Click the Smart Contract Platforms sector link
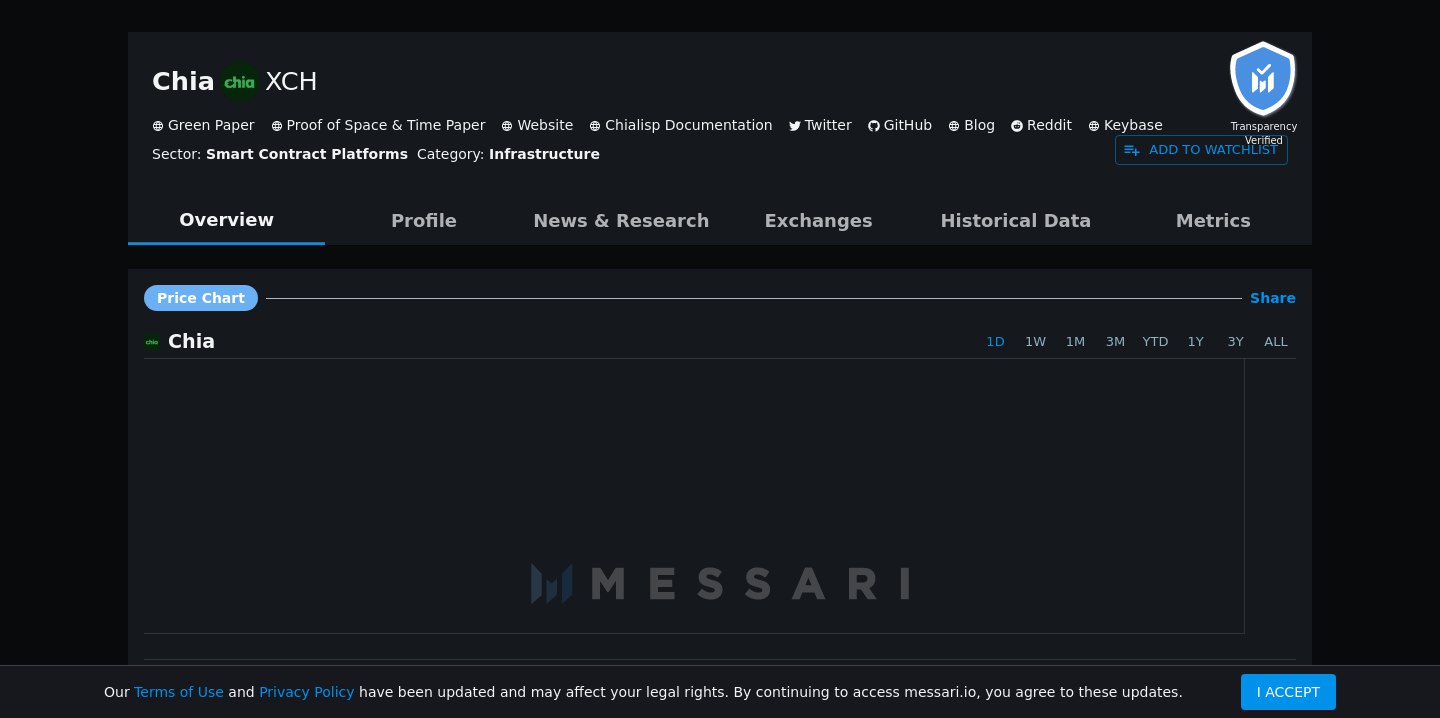Image resolution: width=1440 pixels, height=718 pixels. point(307,154)
